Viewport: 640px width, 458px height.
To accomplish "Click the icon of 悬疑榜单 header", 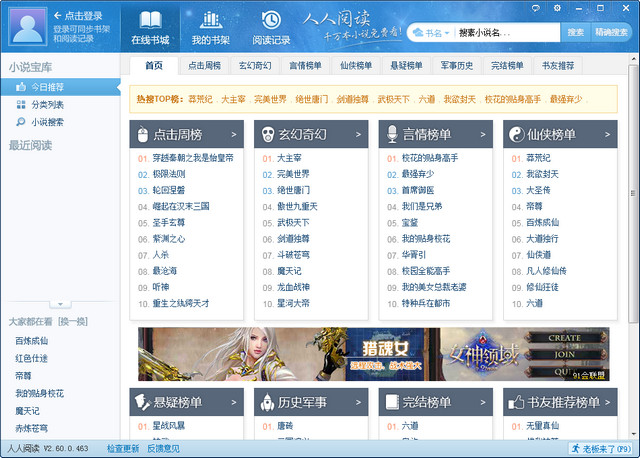I will pos(142,402).
